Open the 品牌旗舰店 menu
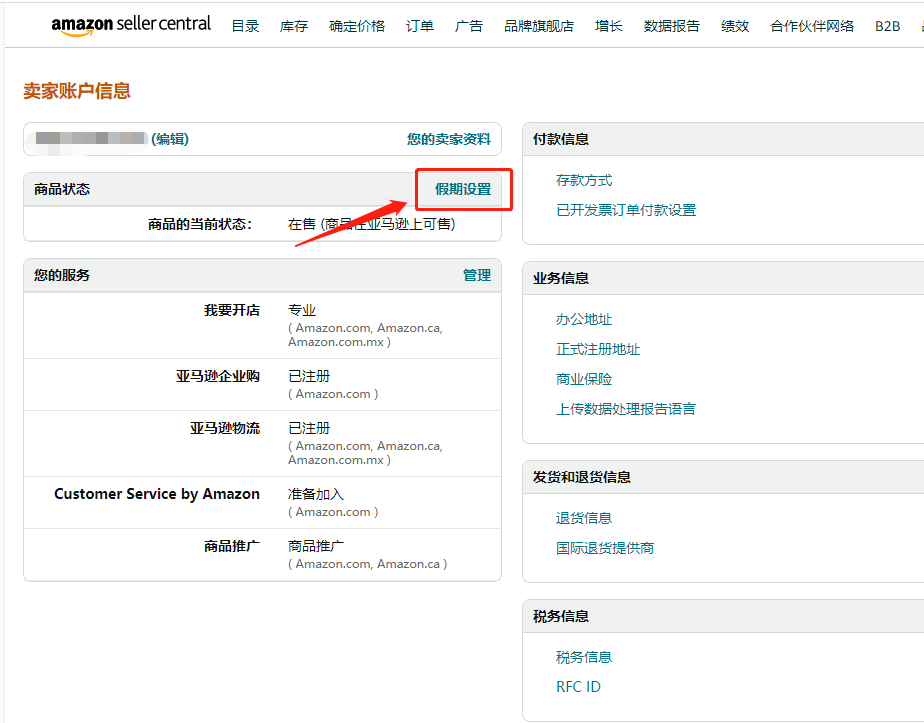The height and width of the screenshot is (723, 924). pos(539,26)
